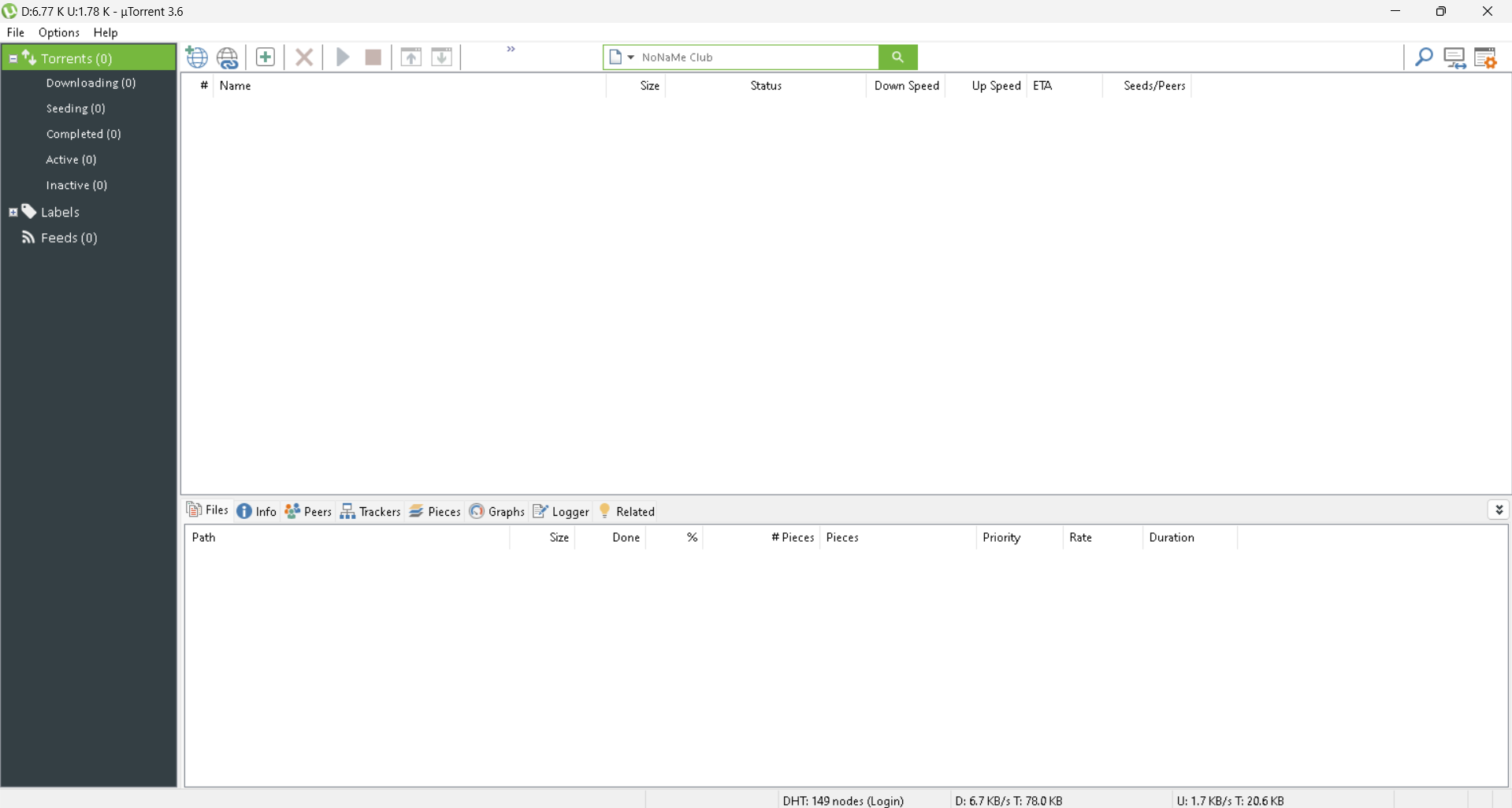Switch to the Trackers tab
The height and width of the screenshot is (808, 1512).
[x=370, y=511]
